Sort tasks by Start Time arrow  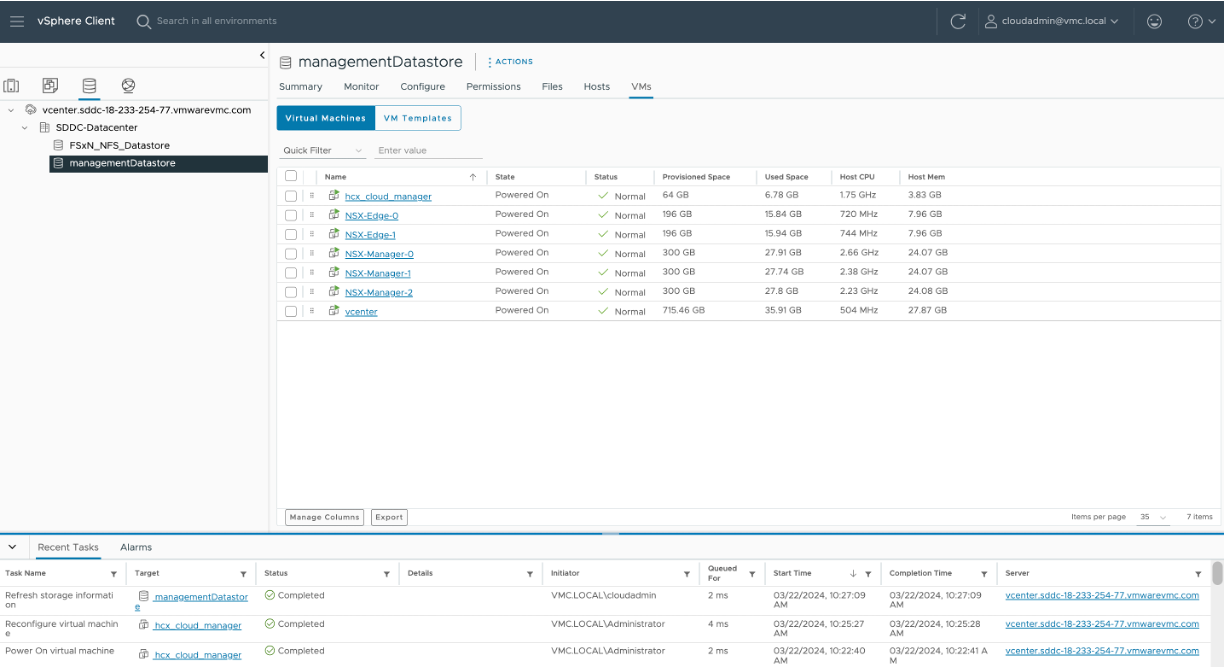pos(853,574)
